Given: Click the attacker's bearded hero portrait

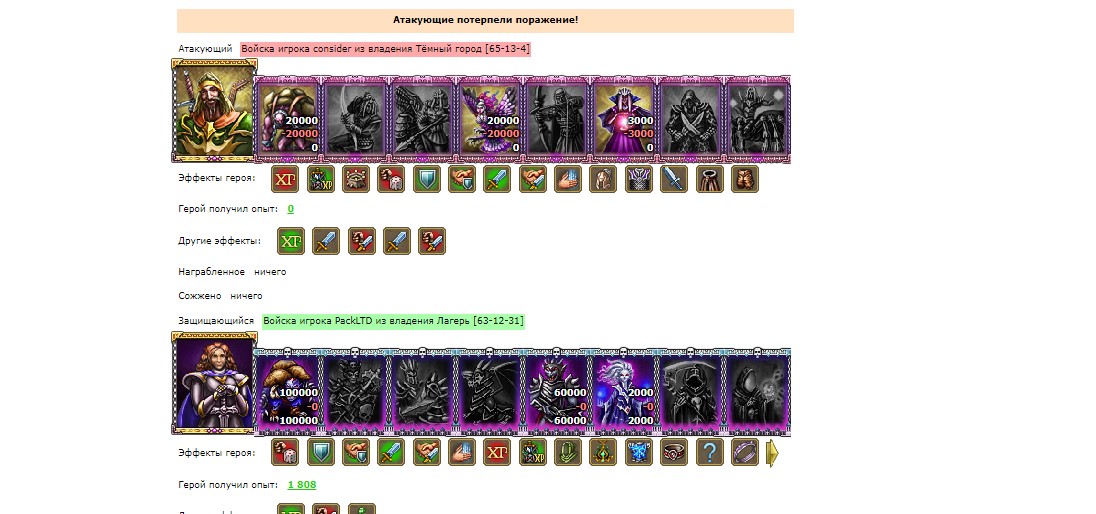Looking at the screenshot, I should point(215,110).
